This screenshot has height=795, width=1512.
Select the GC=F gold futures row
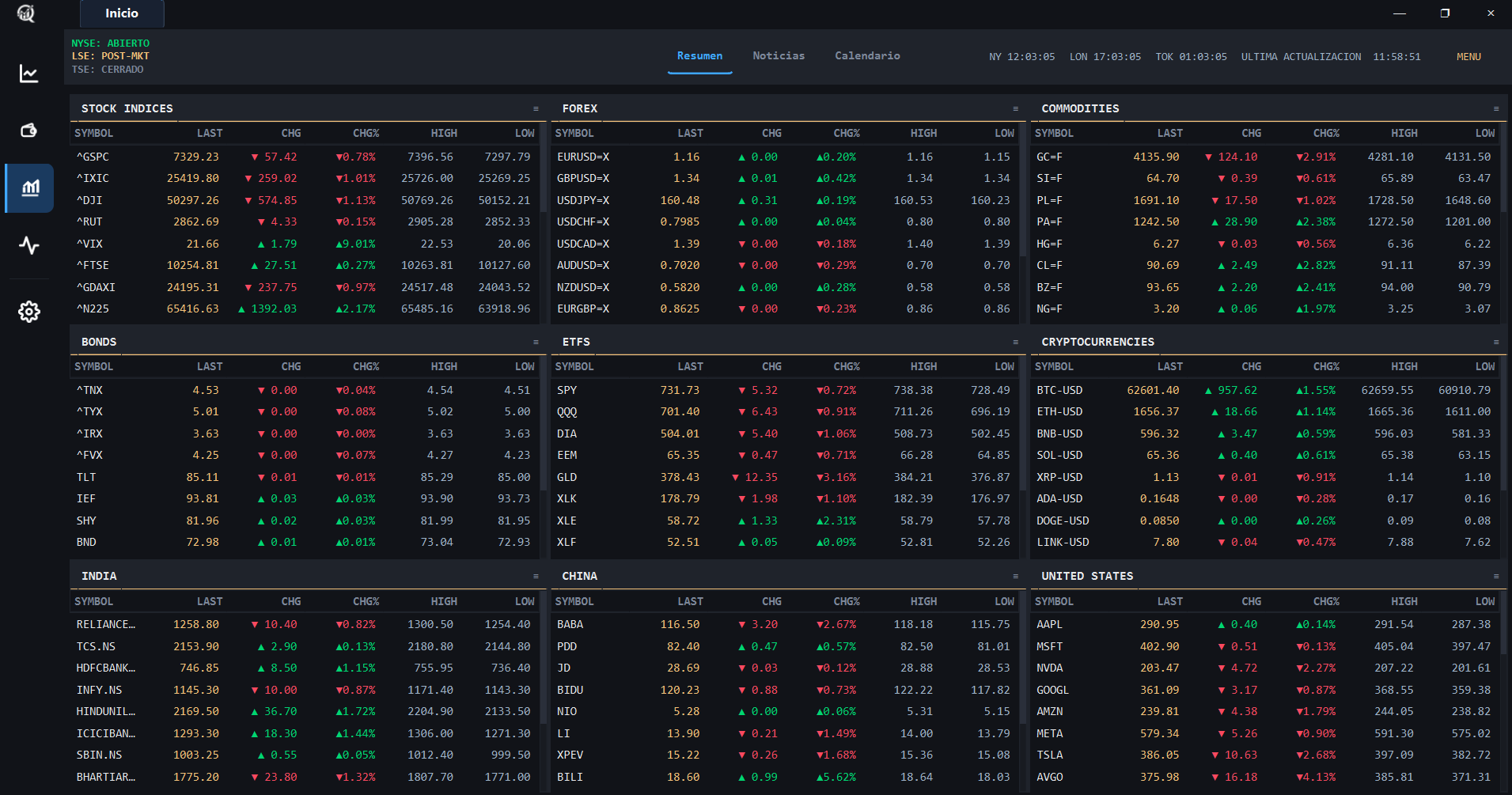pos(1265,157)
